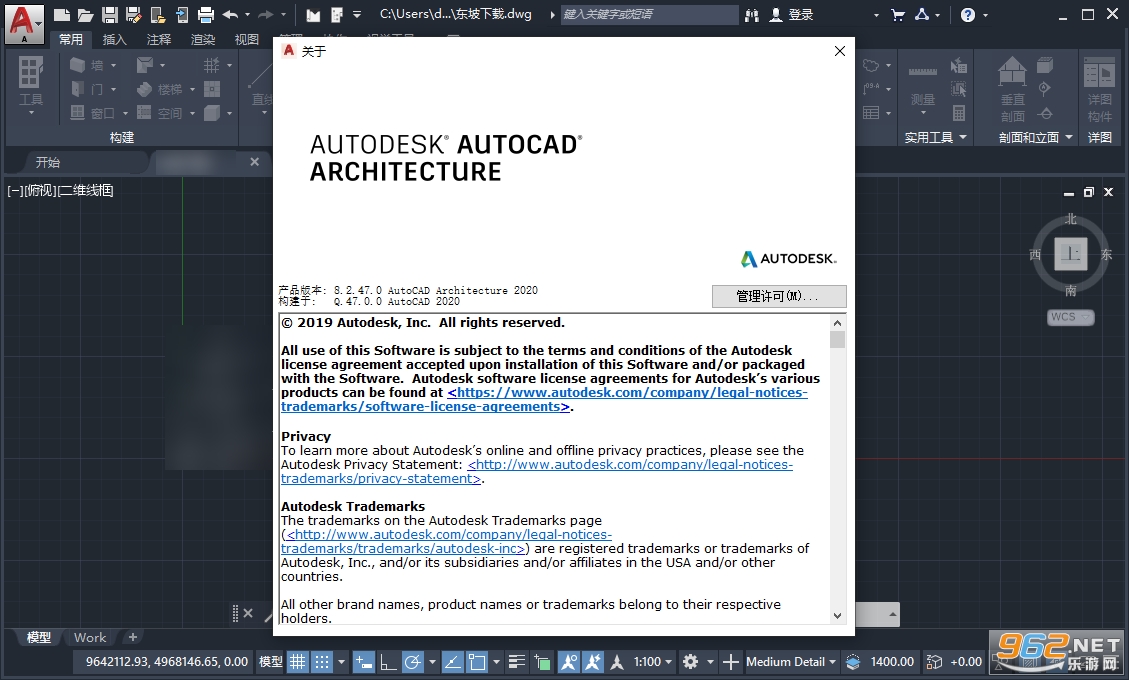
Task: Click the ViewCube top face
Action: point(1071,254)
